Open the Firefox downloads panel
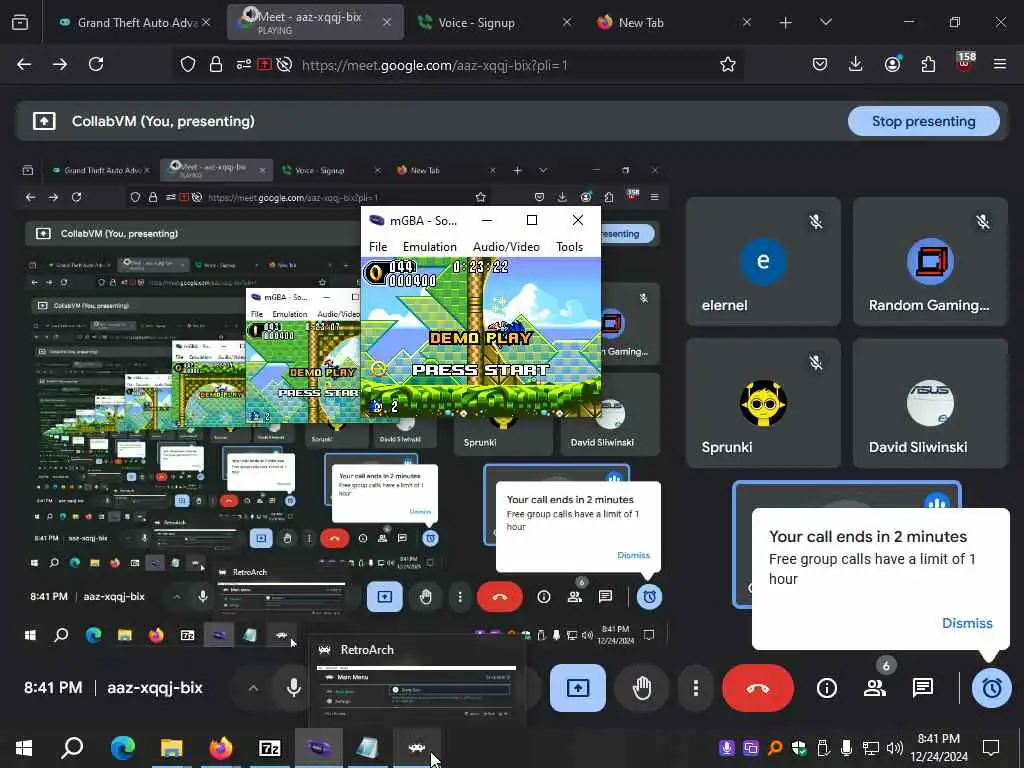 (856, 64)
